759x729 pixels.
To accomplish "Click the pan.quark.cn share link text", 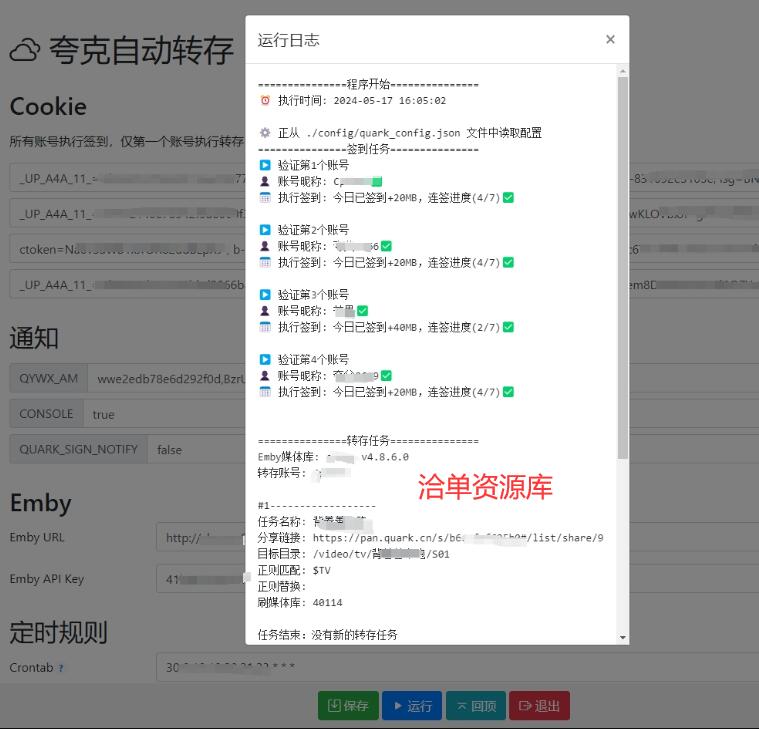I will (x=458, y=538).
